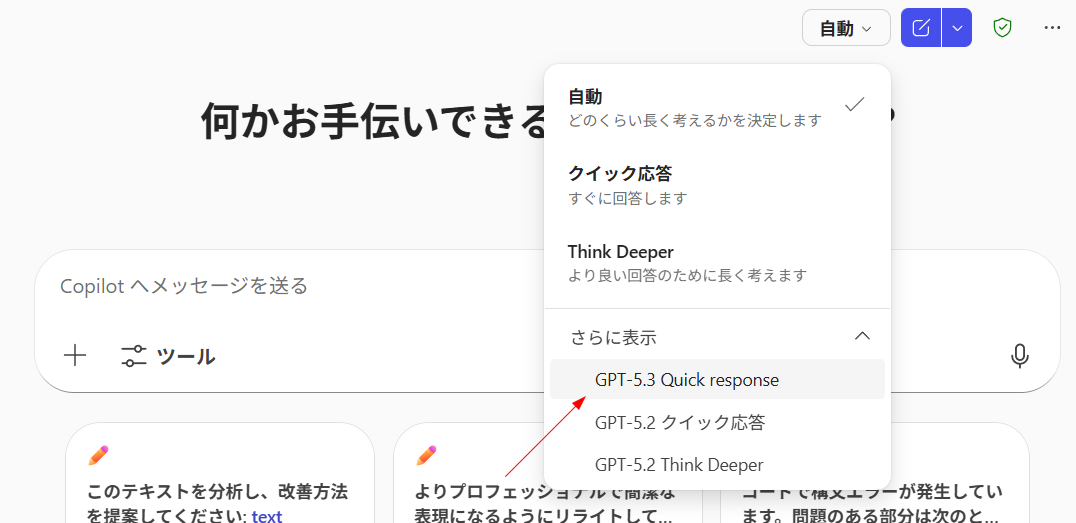Click pencil icon on first suggestion card
The height and width of the screenshot is (523, 1076).
tap(98, 456)
